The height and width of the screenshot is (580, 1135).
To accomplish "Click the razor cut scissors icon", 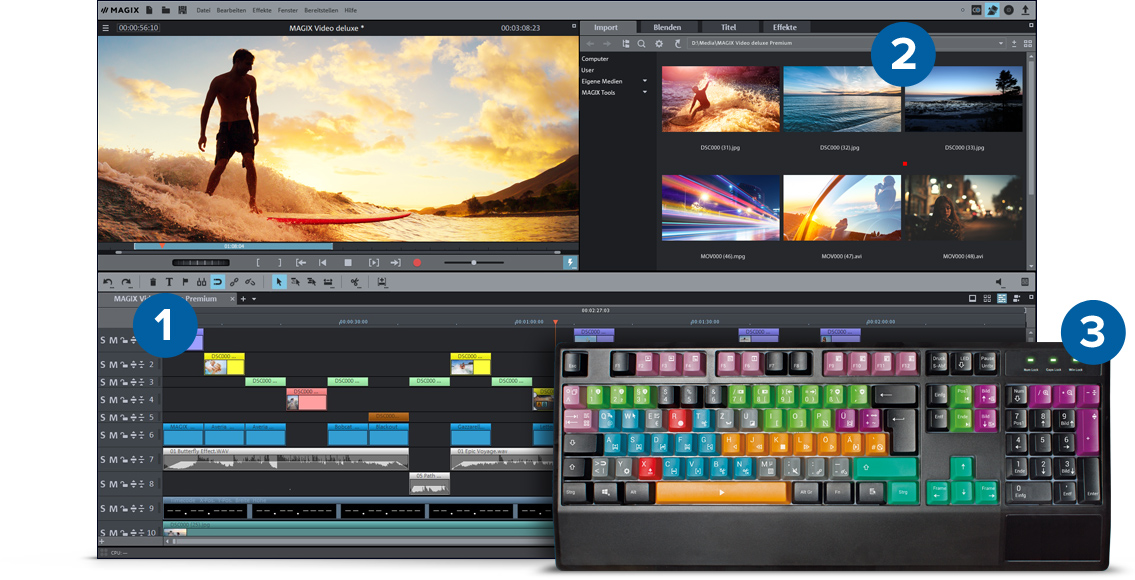I will pyautogui.click(x=355, y=282).
